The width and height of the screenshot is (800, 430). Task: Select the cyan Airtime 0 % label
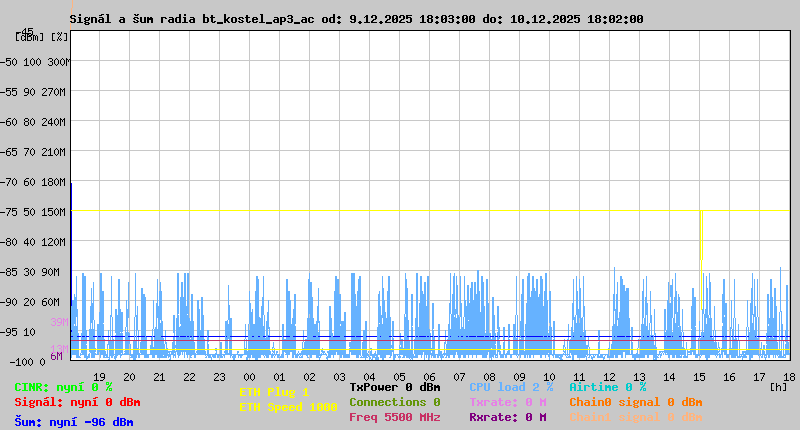click(x=607, y=387)
